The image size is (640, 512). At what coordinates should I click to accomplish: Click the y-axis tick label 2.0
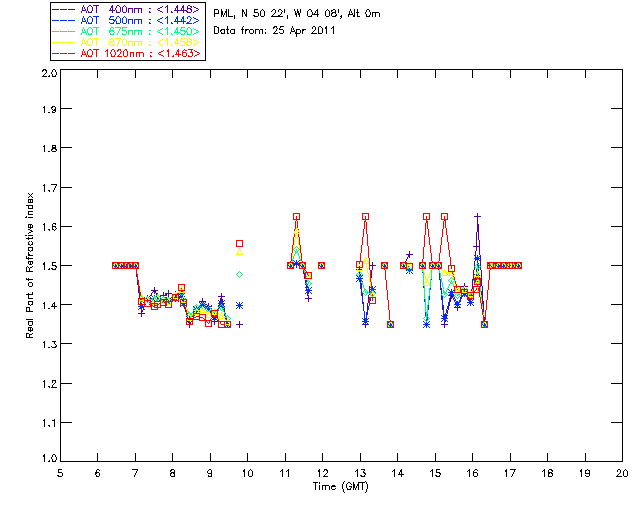coord(49,73)
